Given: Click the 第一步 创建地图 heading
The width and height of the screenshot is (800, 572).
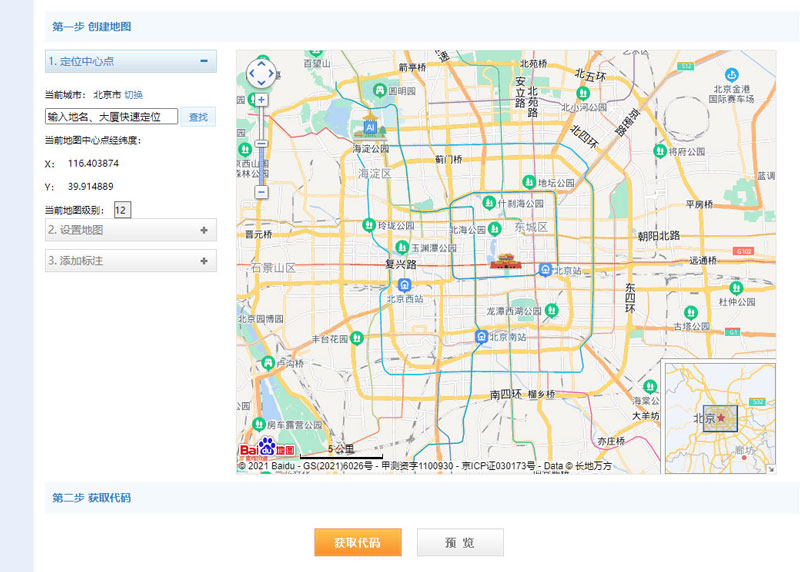Looking at the screenshot, I should [92, 27].
